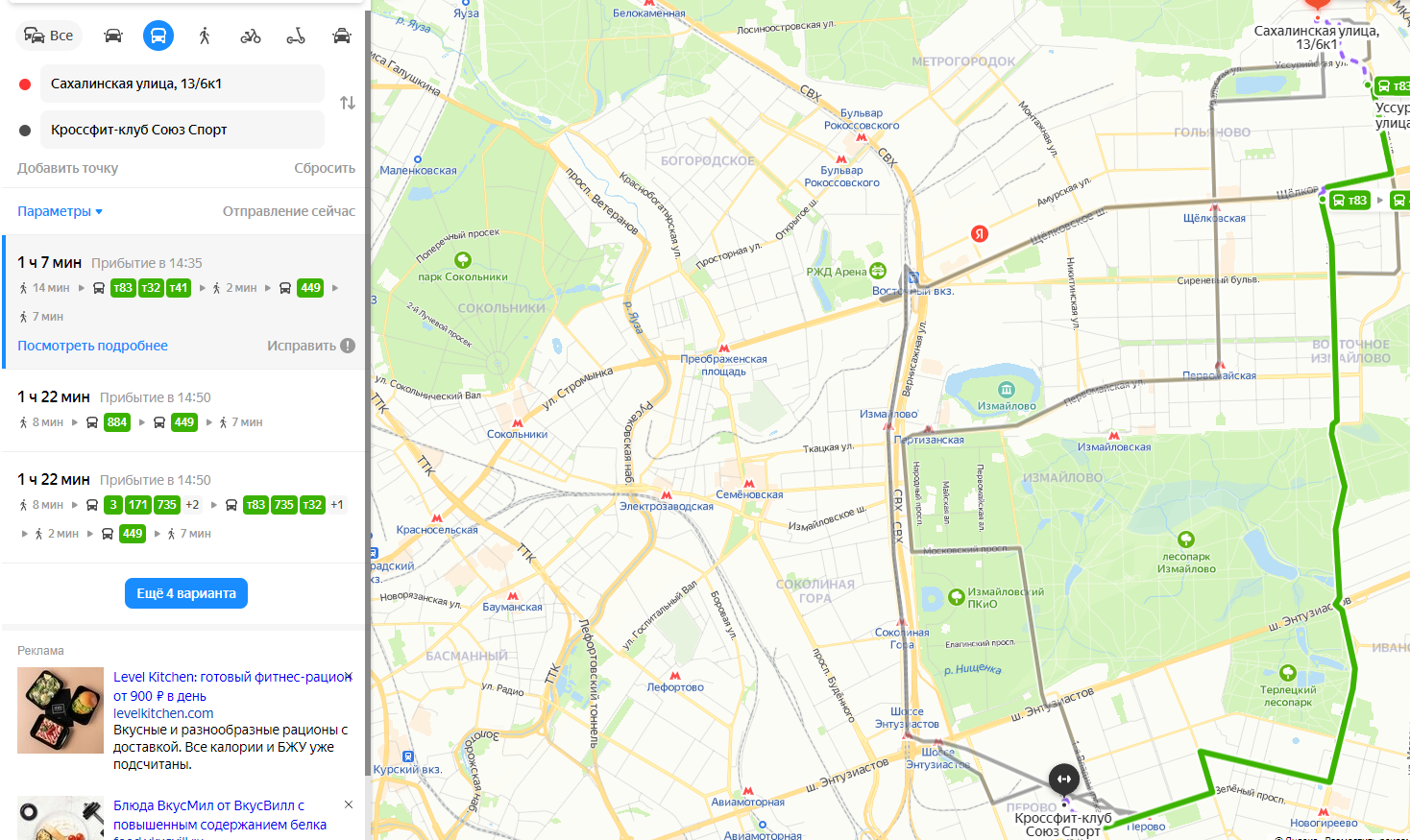This screenshot has width=1410, height=840.
Task: Swap start and destination points
Action: [x=348, y=103]
